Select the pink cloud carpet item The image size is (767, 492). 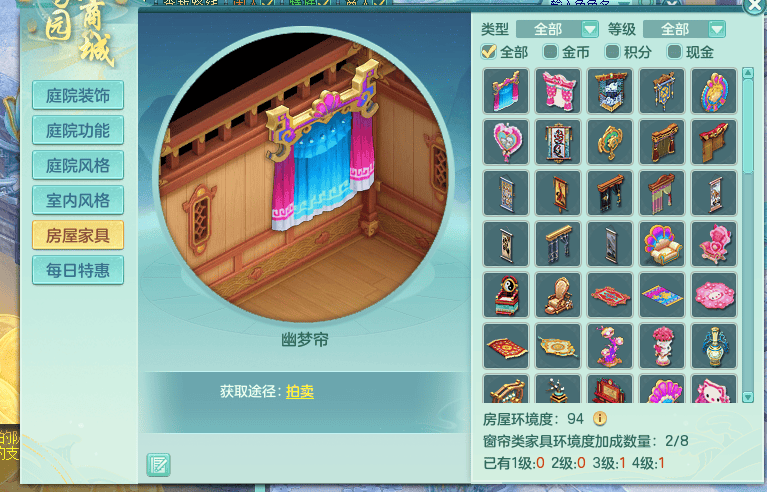714,295
